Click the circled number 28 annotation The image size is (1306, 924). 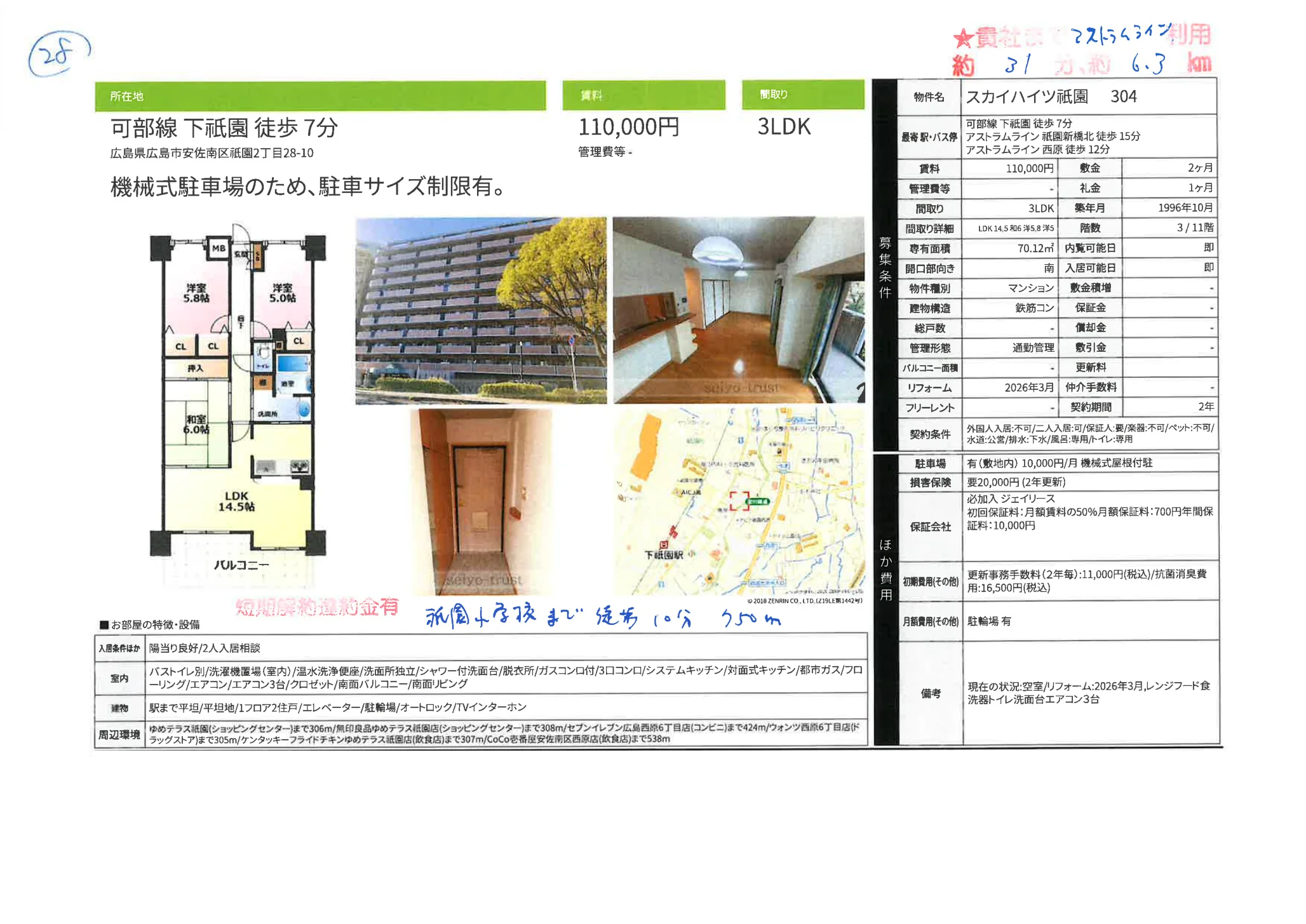[58, 53]
